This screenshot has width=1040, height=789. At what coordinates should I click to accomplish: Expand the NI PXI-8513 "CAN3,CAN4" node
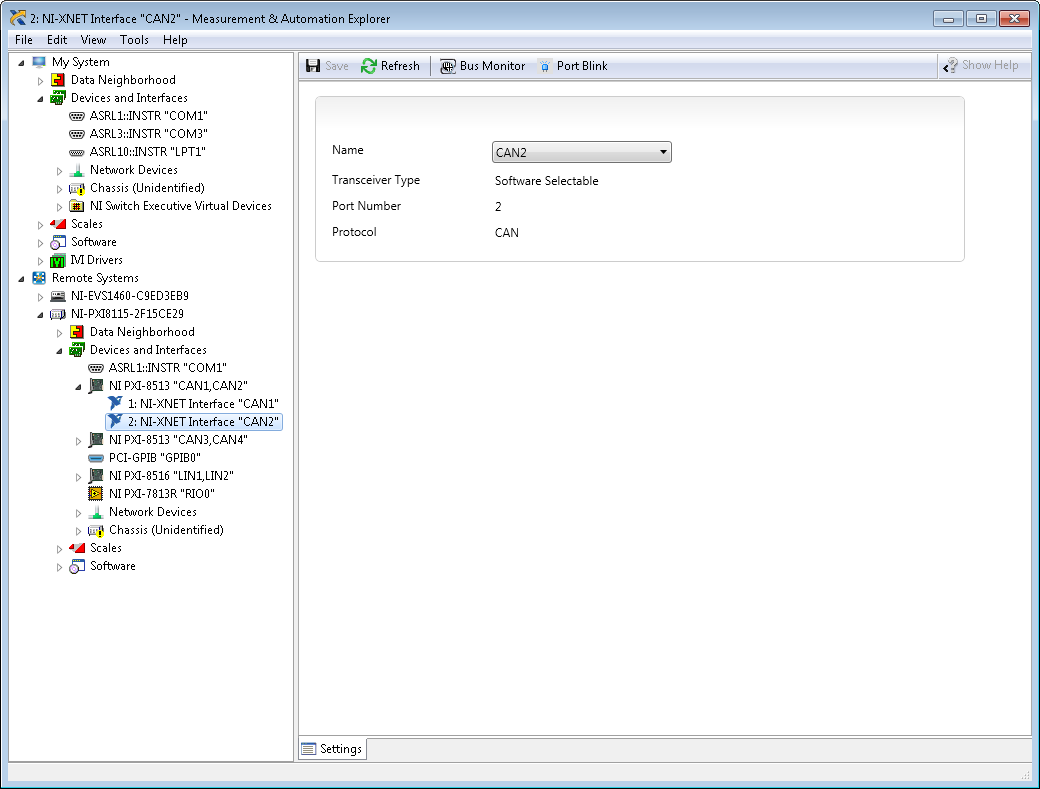(78, 441)
